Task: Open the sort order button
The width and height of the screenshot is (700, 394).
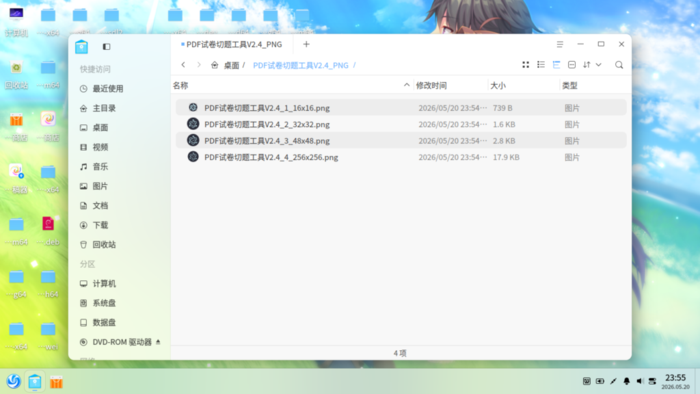Action: 587,65
